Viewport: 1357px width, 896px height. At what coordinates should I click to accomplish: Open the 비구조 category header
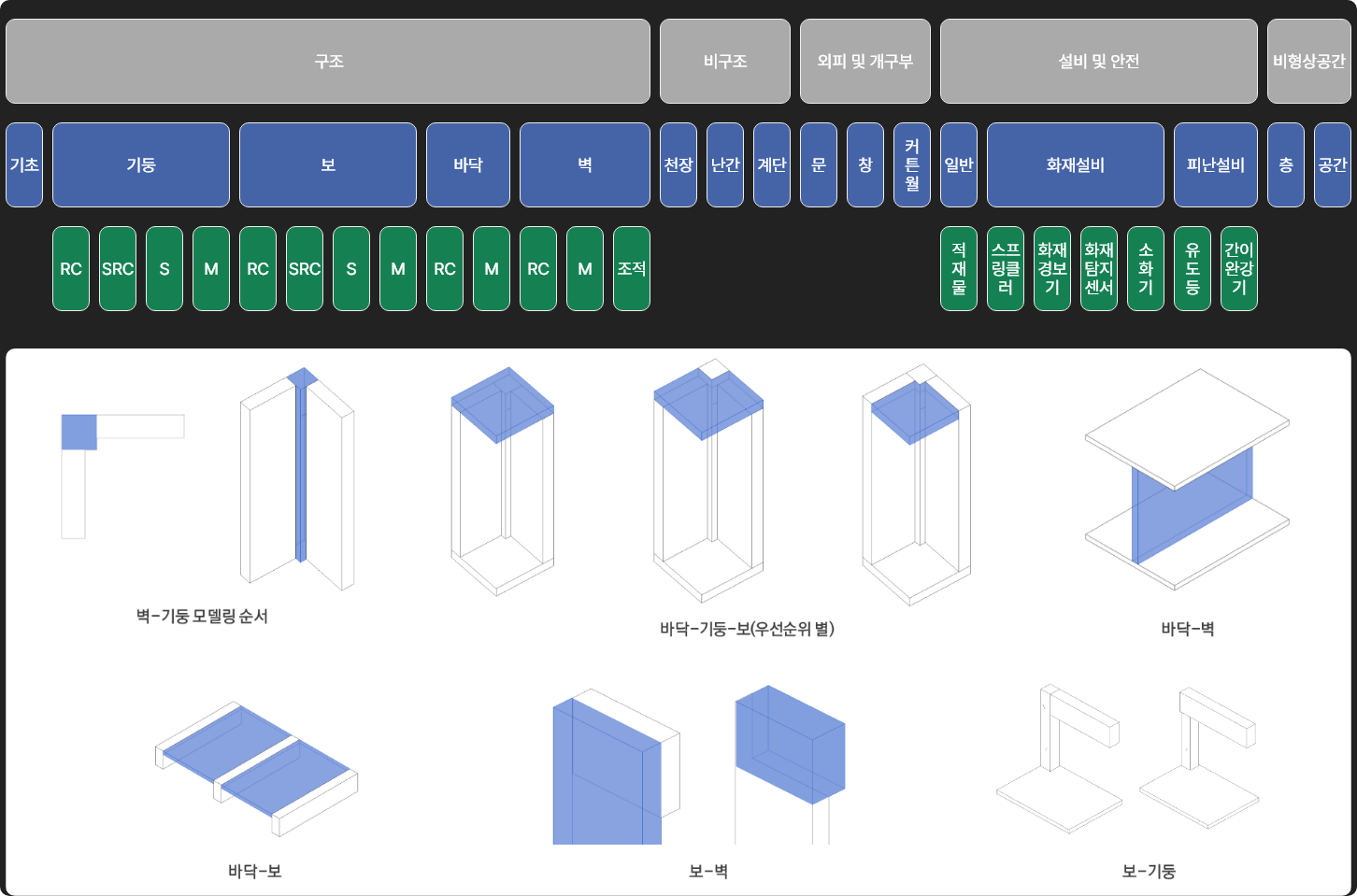click(x=724, y=62)
